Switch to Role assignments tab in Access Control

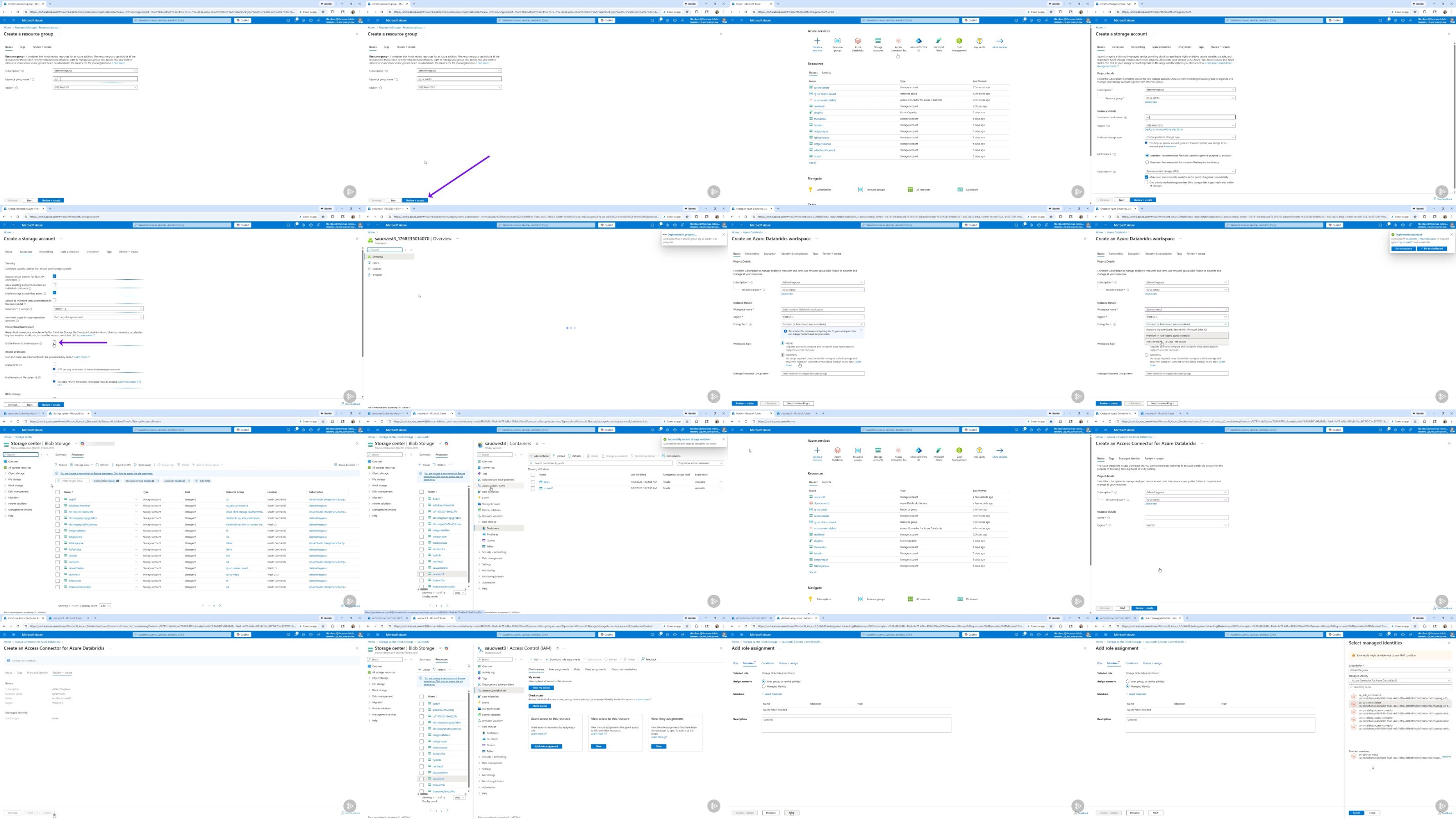pyautogui.click(x=558, y=669)
